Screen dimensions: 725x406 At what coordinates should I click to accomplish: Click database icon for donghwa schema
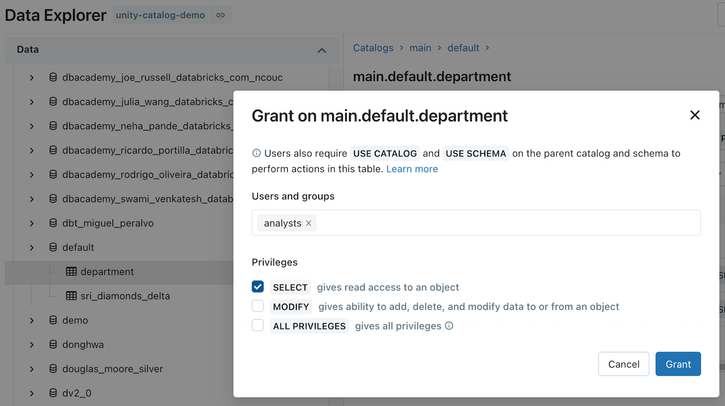(53, 345)
